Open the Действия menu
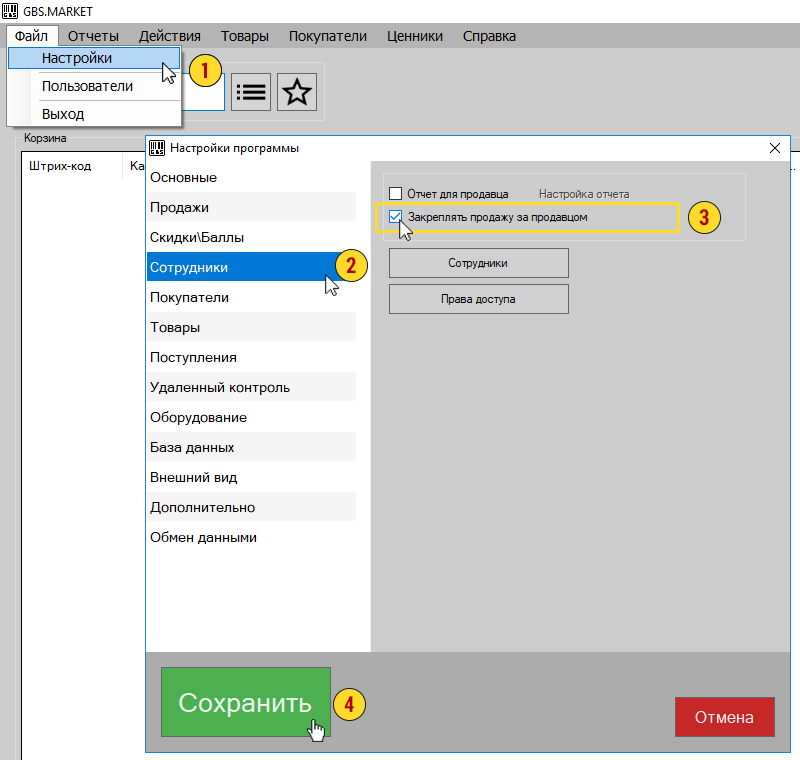Viewport: 800px width, 760px height. click(169, 36)
